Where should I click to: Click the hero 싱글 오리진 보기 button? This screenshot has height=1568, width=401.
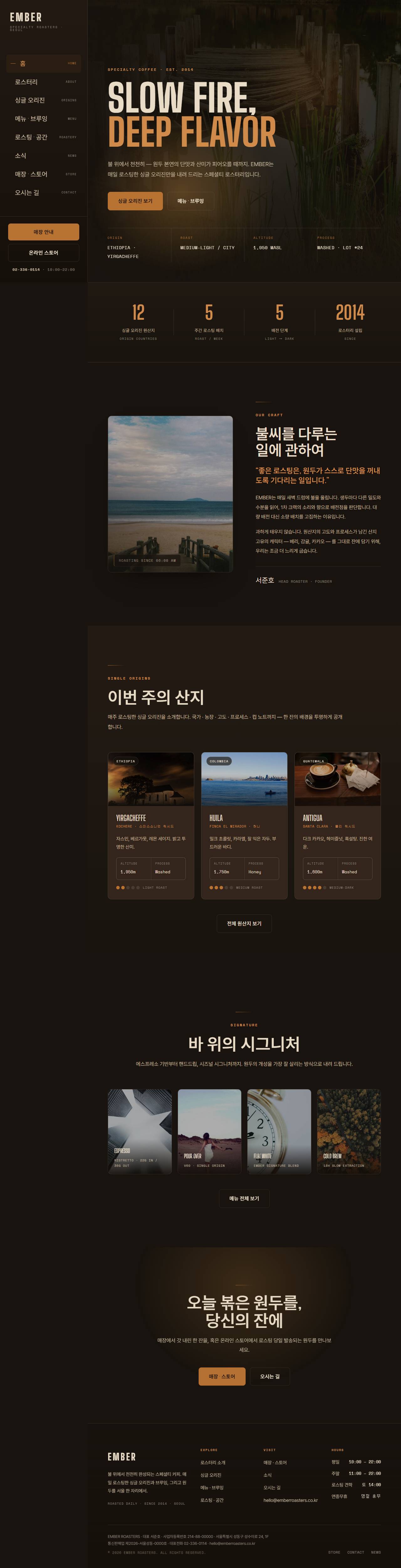(135, 201)
